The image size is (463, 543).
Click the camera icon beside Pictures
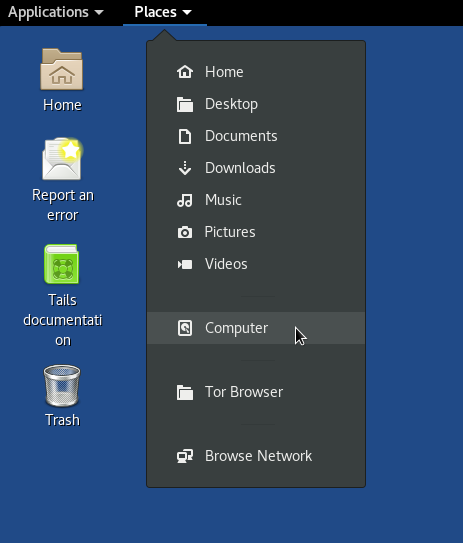pyautogui.click(x=185, y=232)
